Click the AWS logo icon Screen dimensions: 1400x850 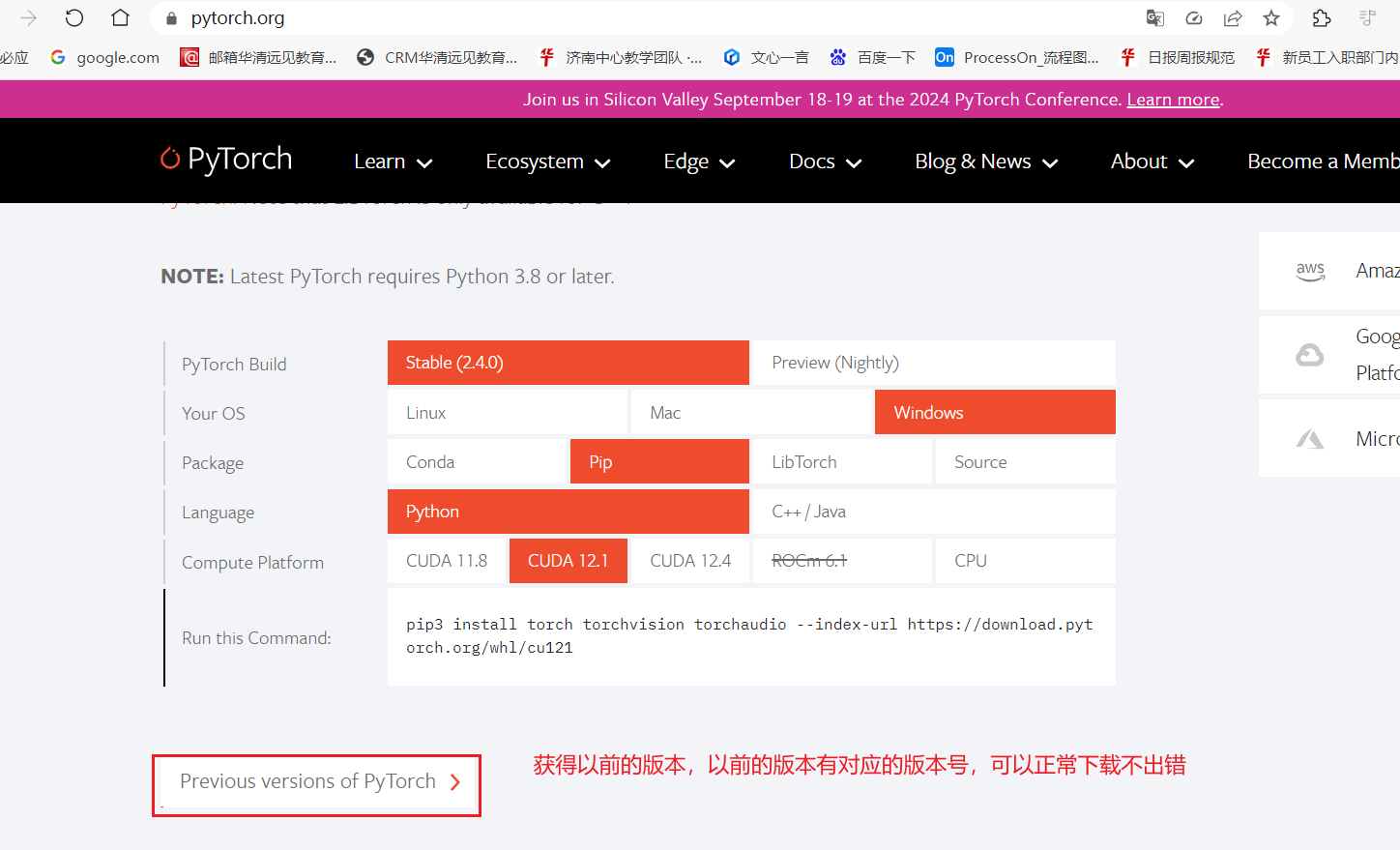(x=1310, y=271)
